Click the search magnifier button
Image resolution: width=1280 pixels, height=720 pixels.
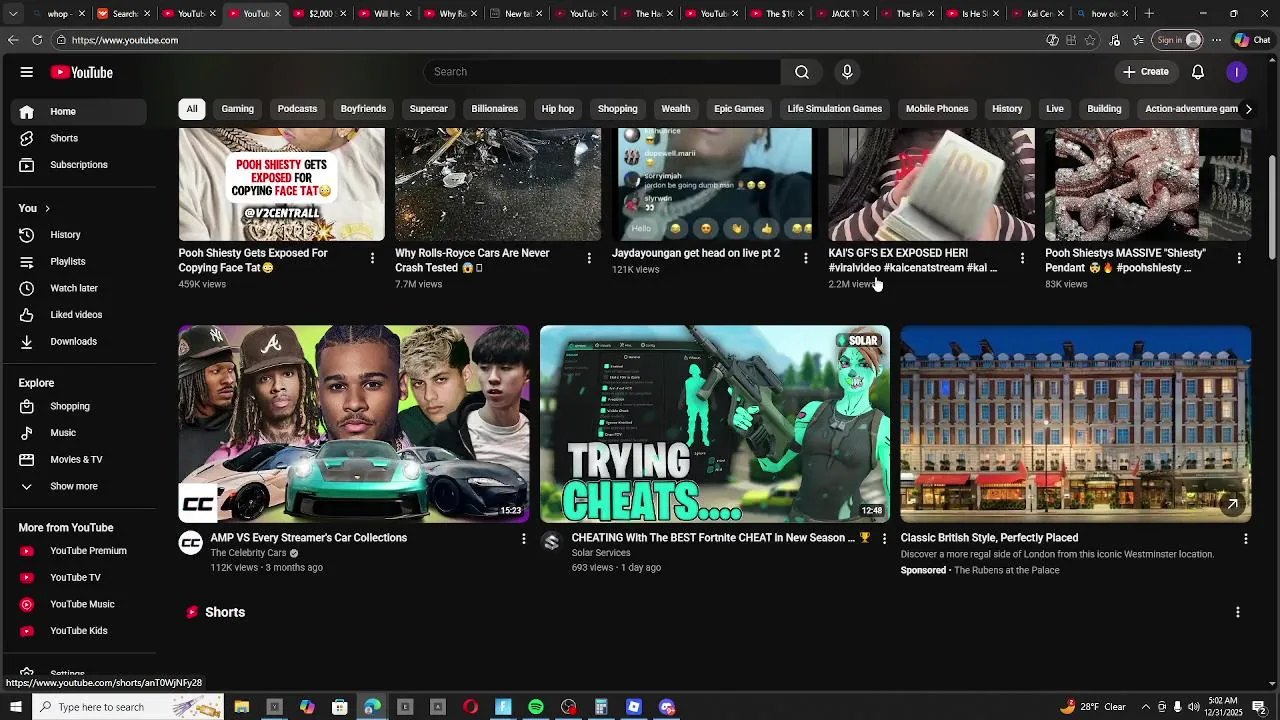(802, 72)
